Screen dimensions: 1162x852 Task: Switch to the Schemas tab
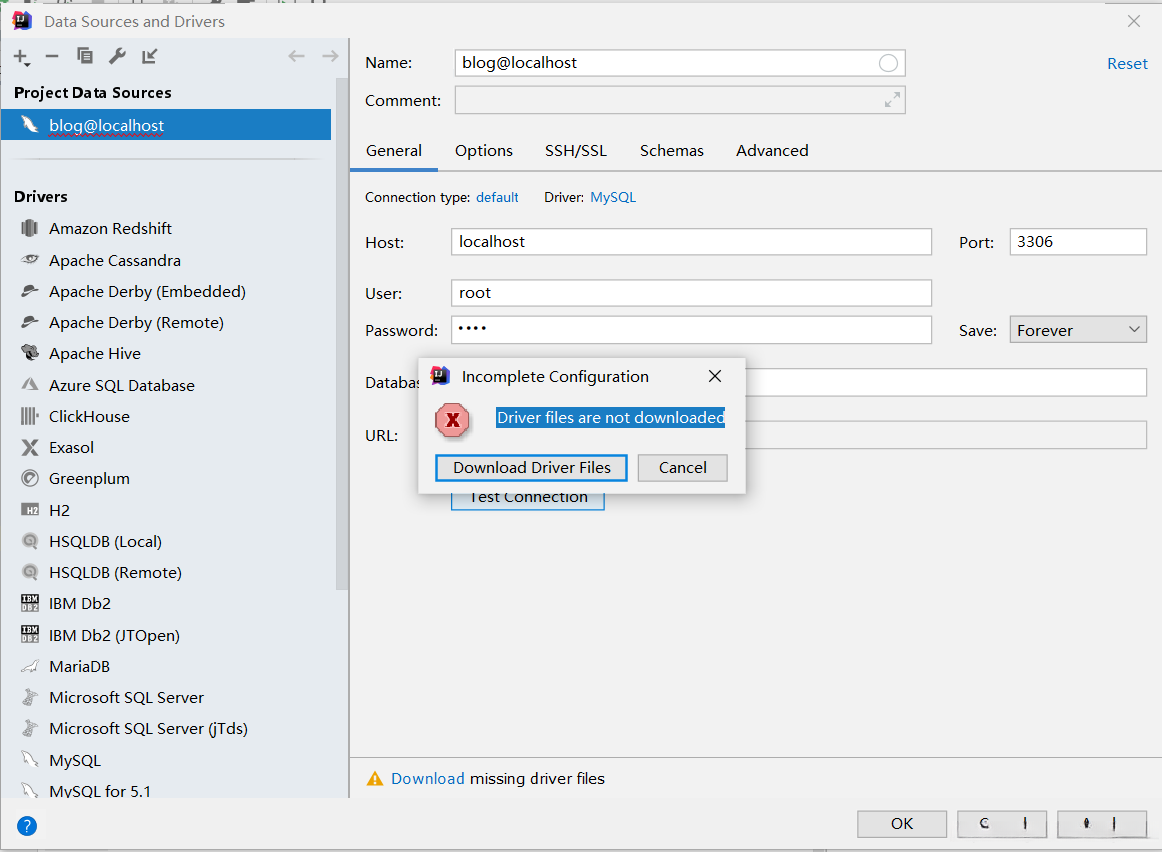[671, 151]
